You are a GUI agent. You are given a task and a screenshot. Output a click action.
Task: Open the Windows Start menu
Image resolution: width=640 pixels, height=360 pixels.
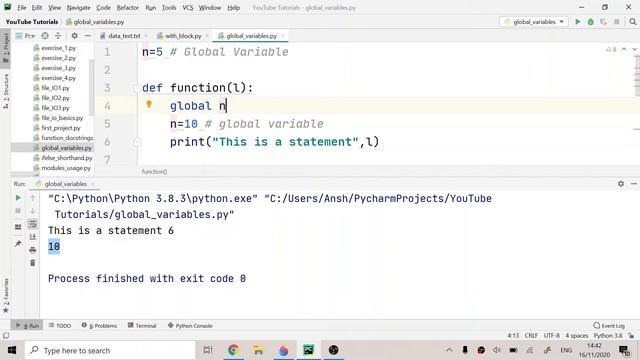point(12,350)
